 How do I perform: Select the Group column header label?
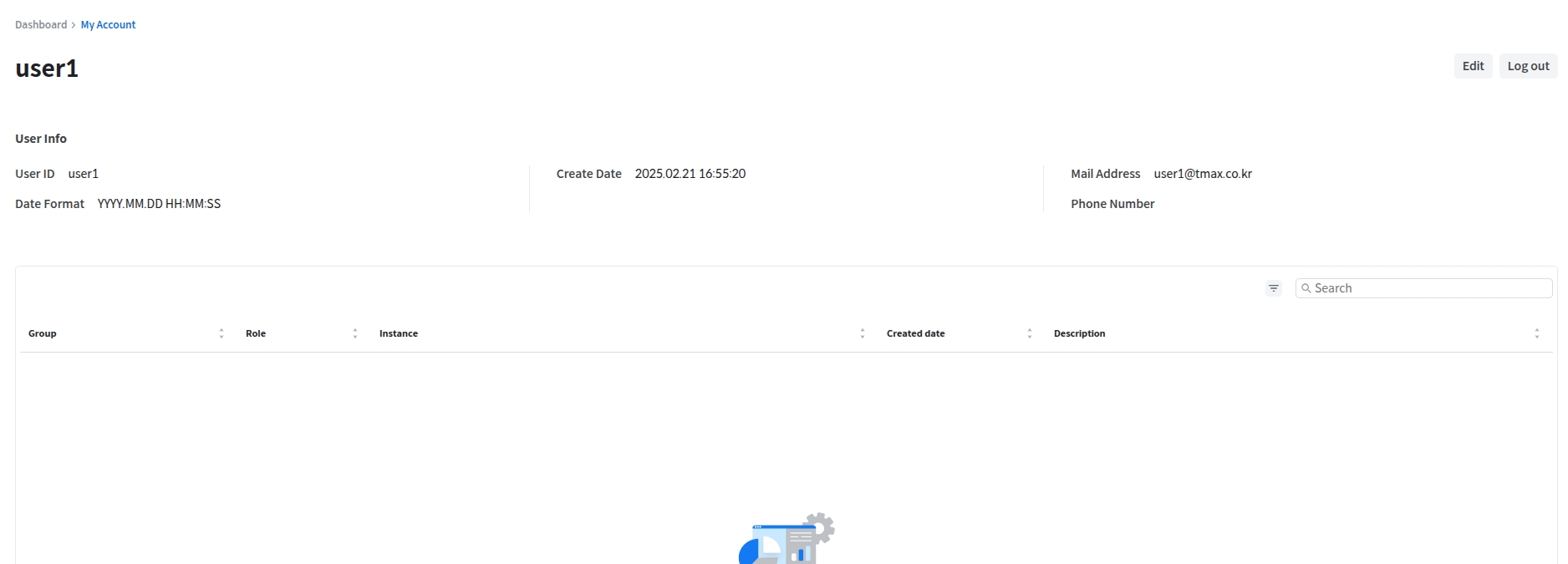pos(43,333)
